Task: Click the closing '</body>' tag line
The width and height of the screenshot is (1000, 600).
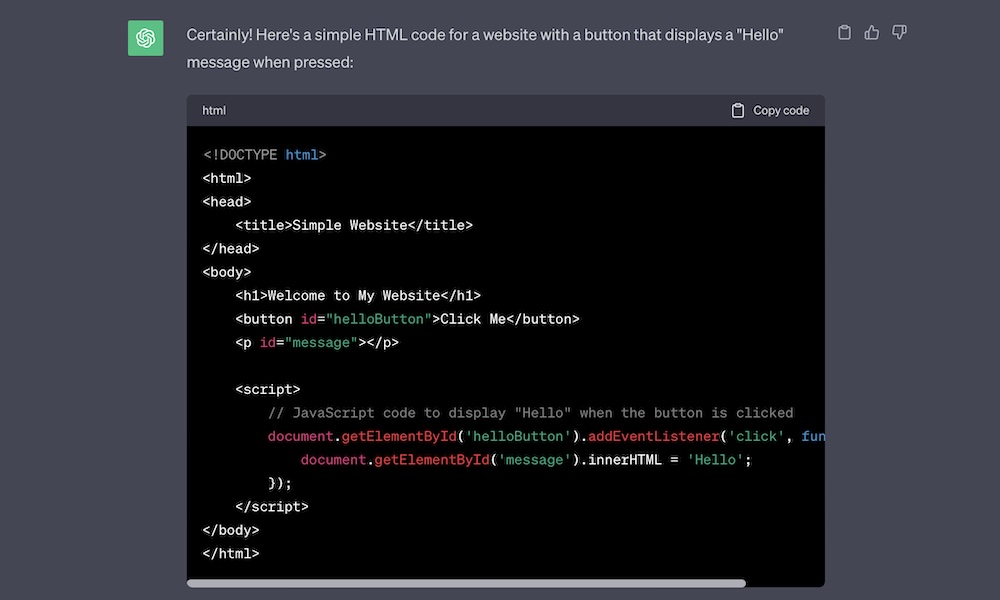Action: (x=231, y=530)
